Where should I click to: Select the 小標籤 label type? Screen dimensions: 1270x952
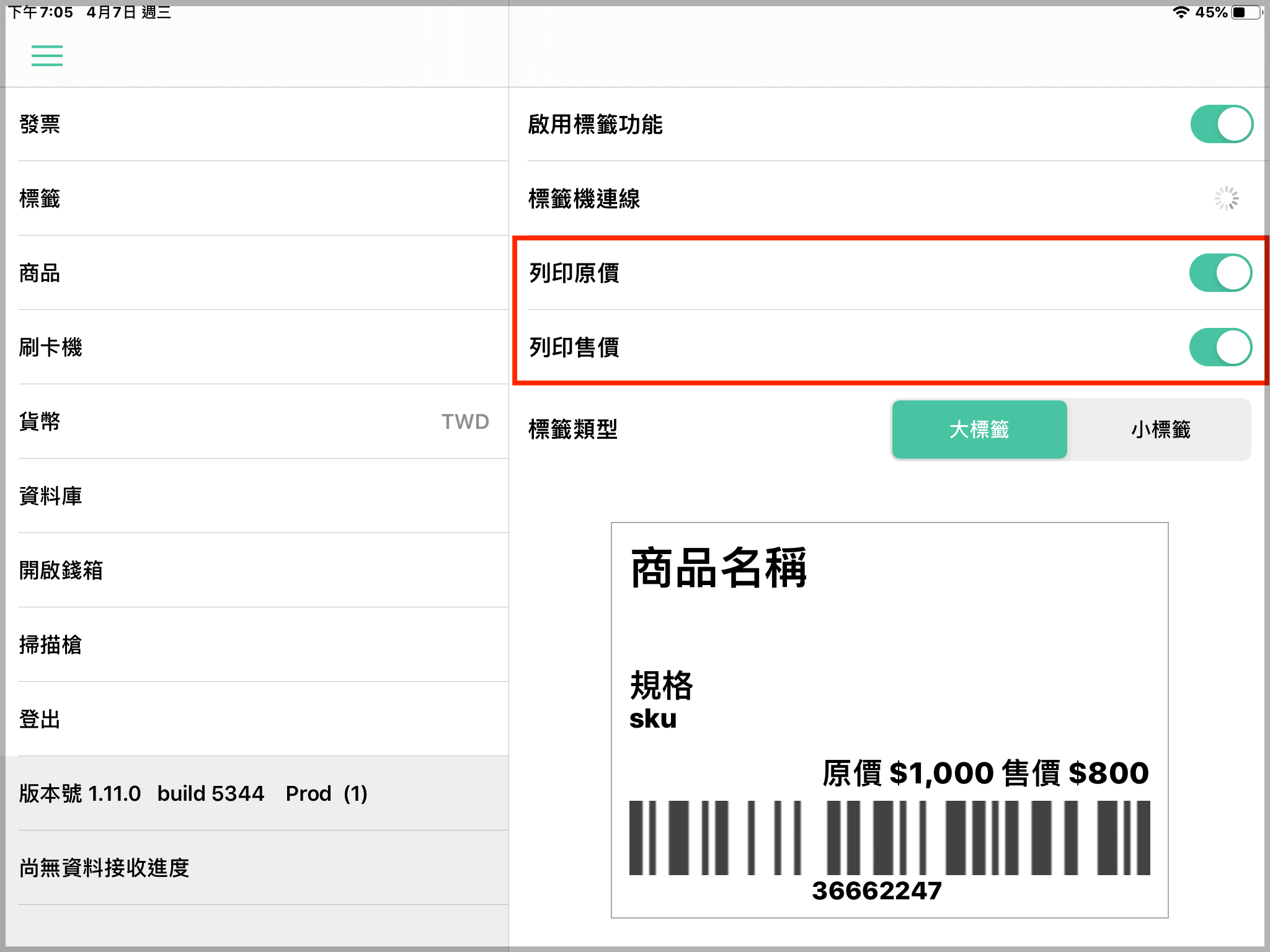(x=1160, y=430)
